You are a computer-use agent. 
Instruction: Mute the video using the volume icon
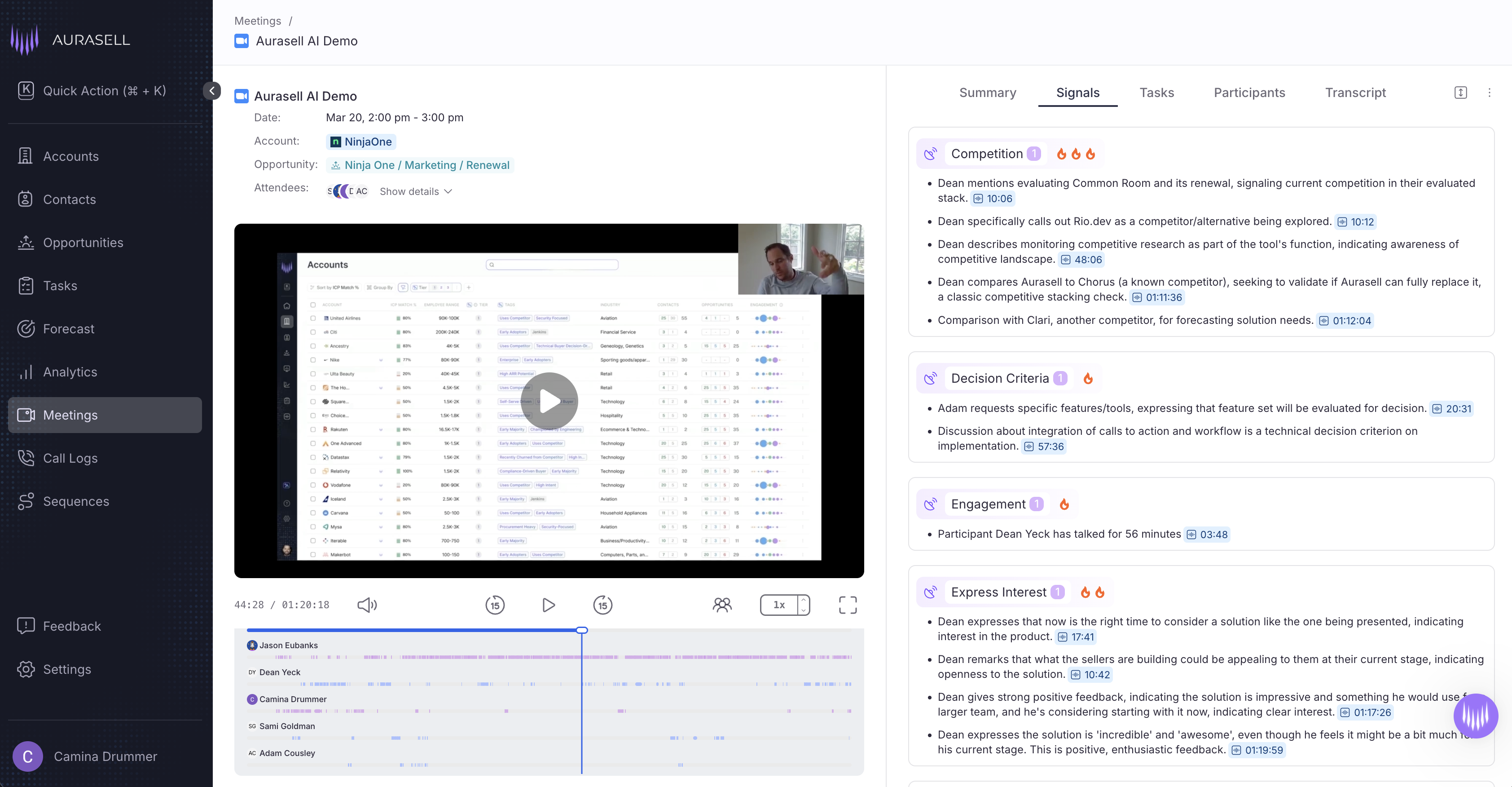pyautogui.click(x=367, y=605)
